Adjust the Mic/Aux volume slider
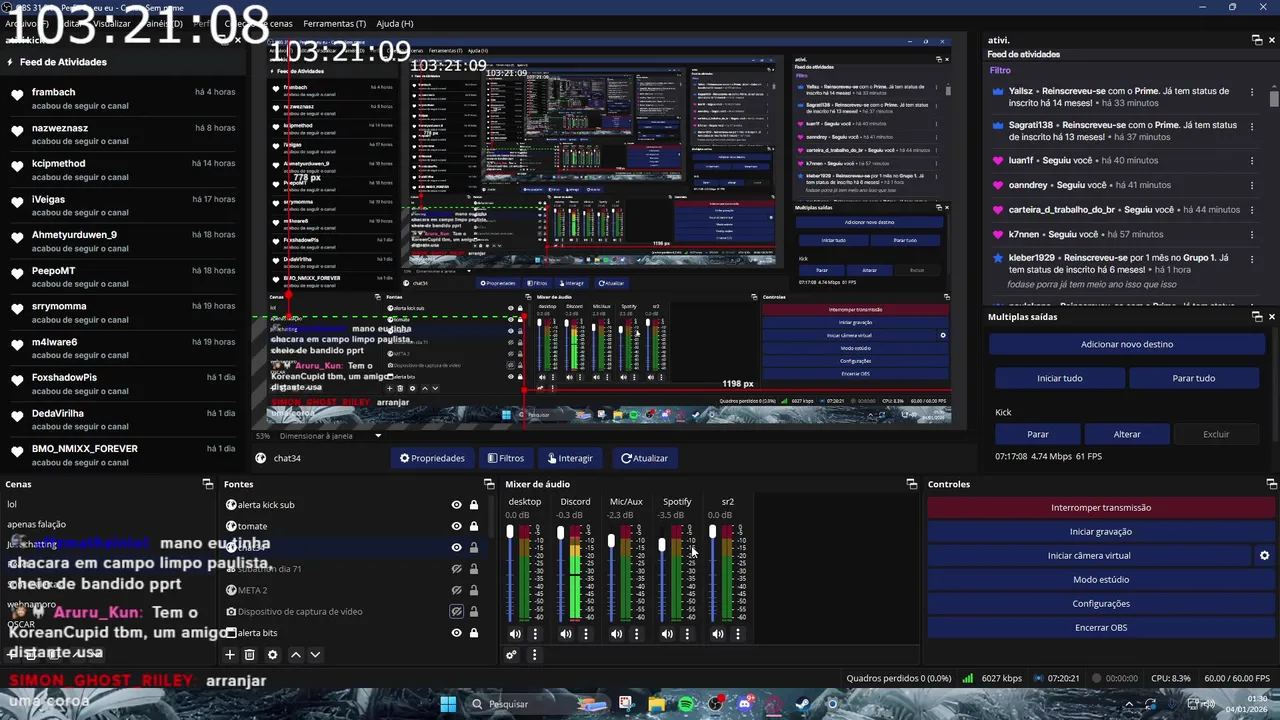 tap(611, 574)
